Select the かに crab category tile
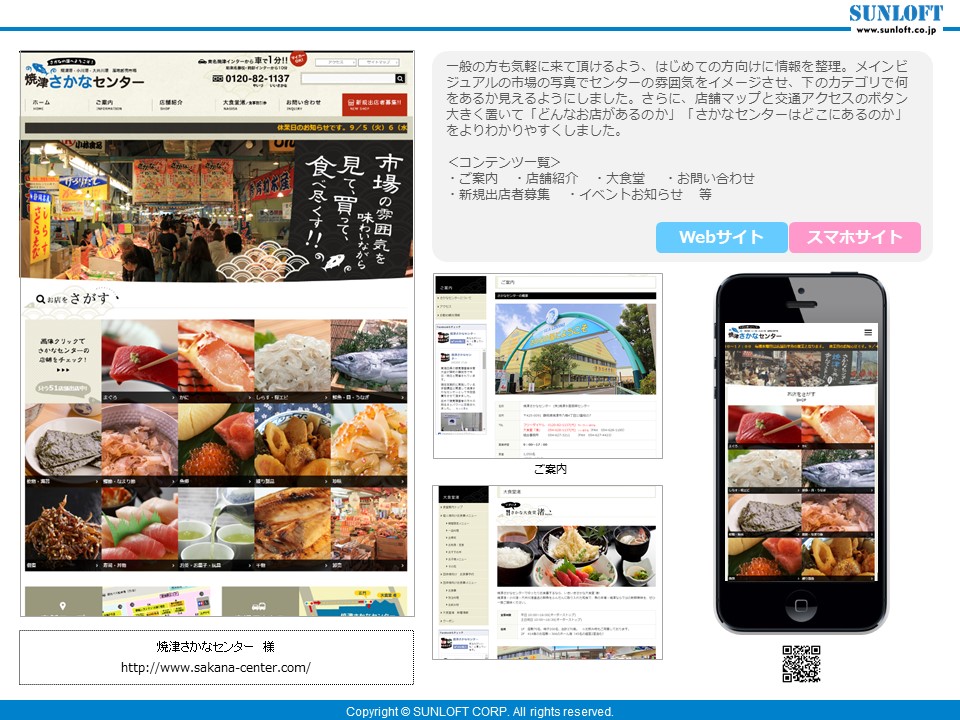Screen dimensions: 960x720 tap(216, 361)
